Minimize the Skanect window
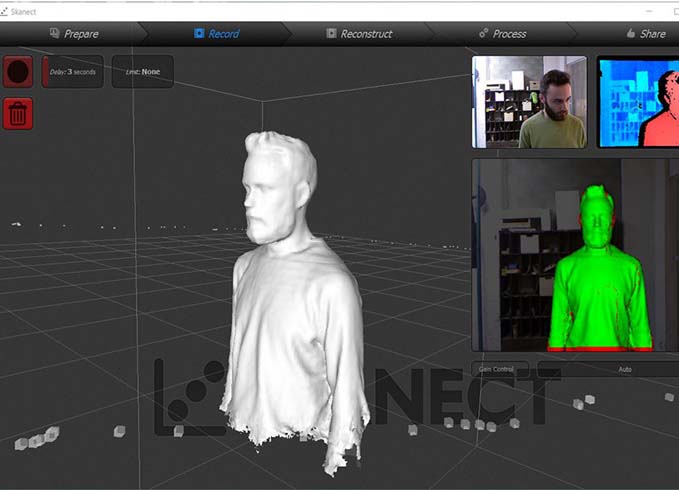679x490 pixels. coord(649,12)
